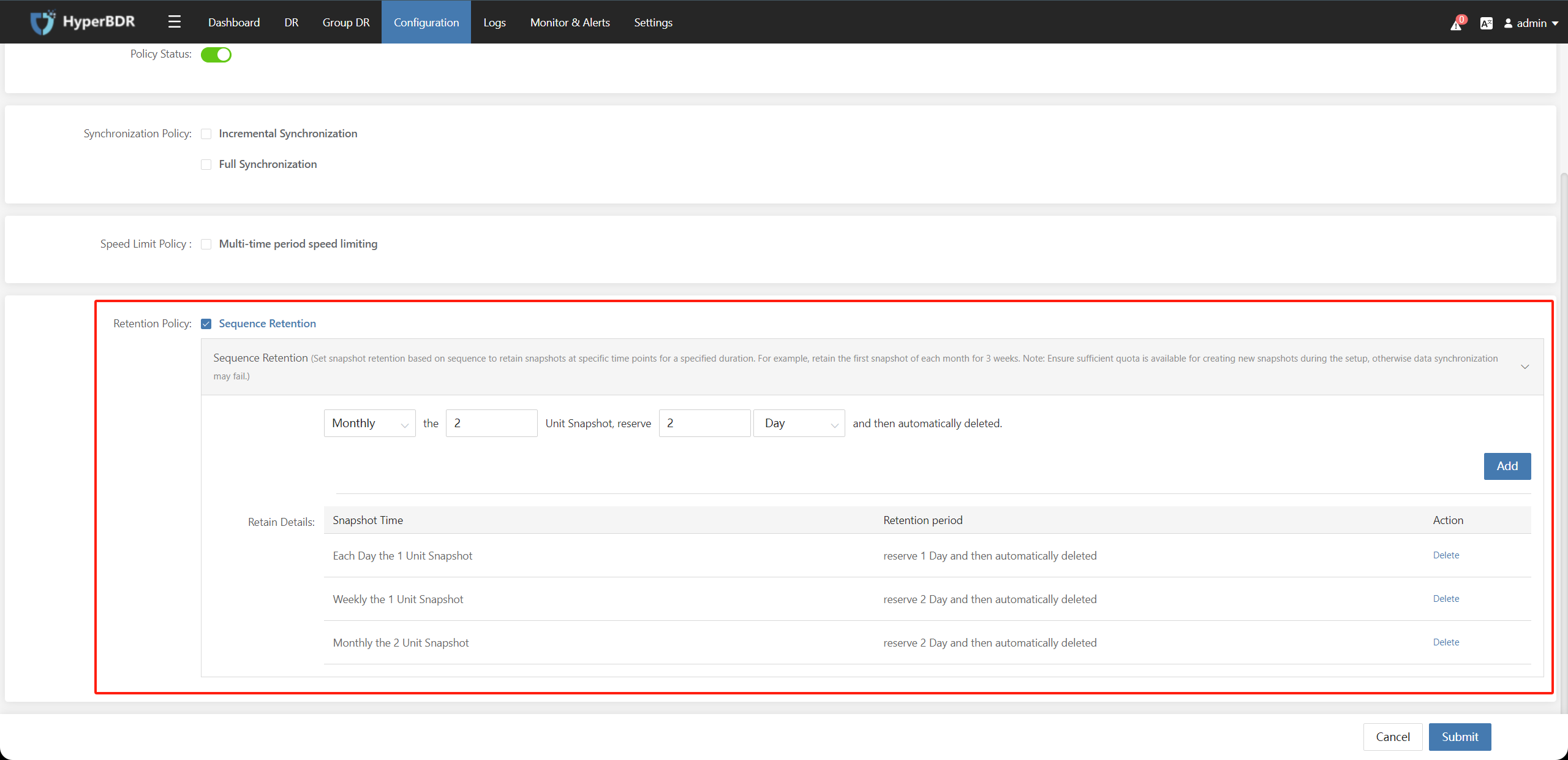The width and height of the screenshot is (1568, 760).
Task: Open Monitor & Alerts menu
Action: coord(570,22)
